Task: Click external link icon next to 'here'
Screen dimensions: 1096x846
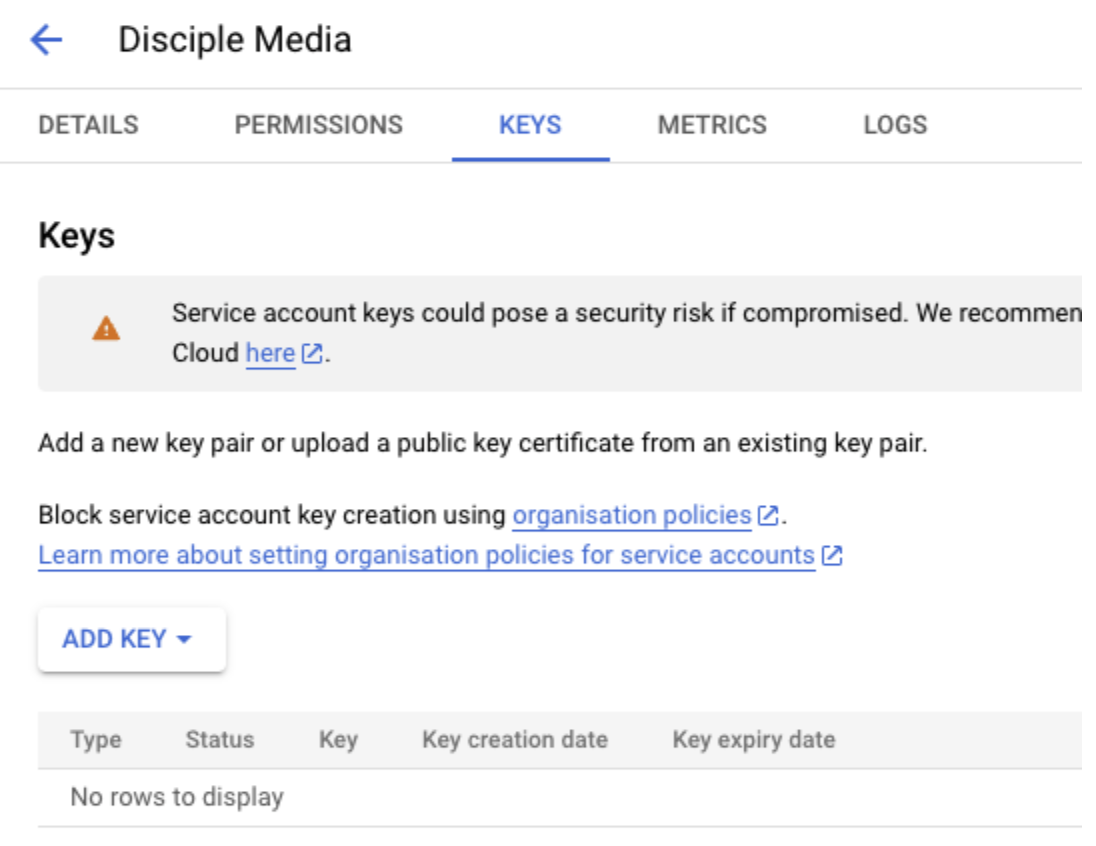Action: click(312, 354)
